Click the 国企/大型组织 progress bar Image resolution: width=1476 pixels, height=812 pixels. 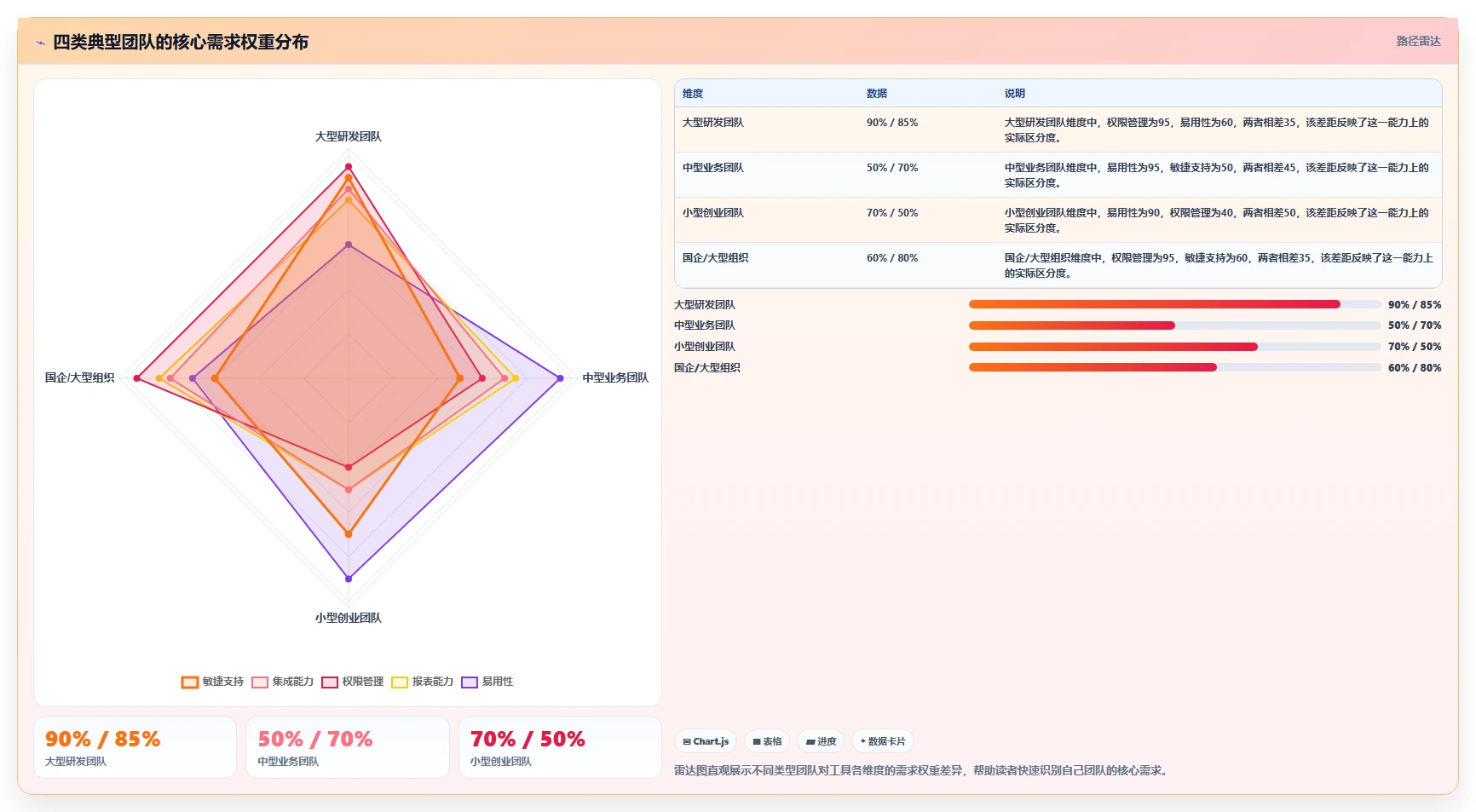pos(1174,367)
